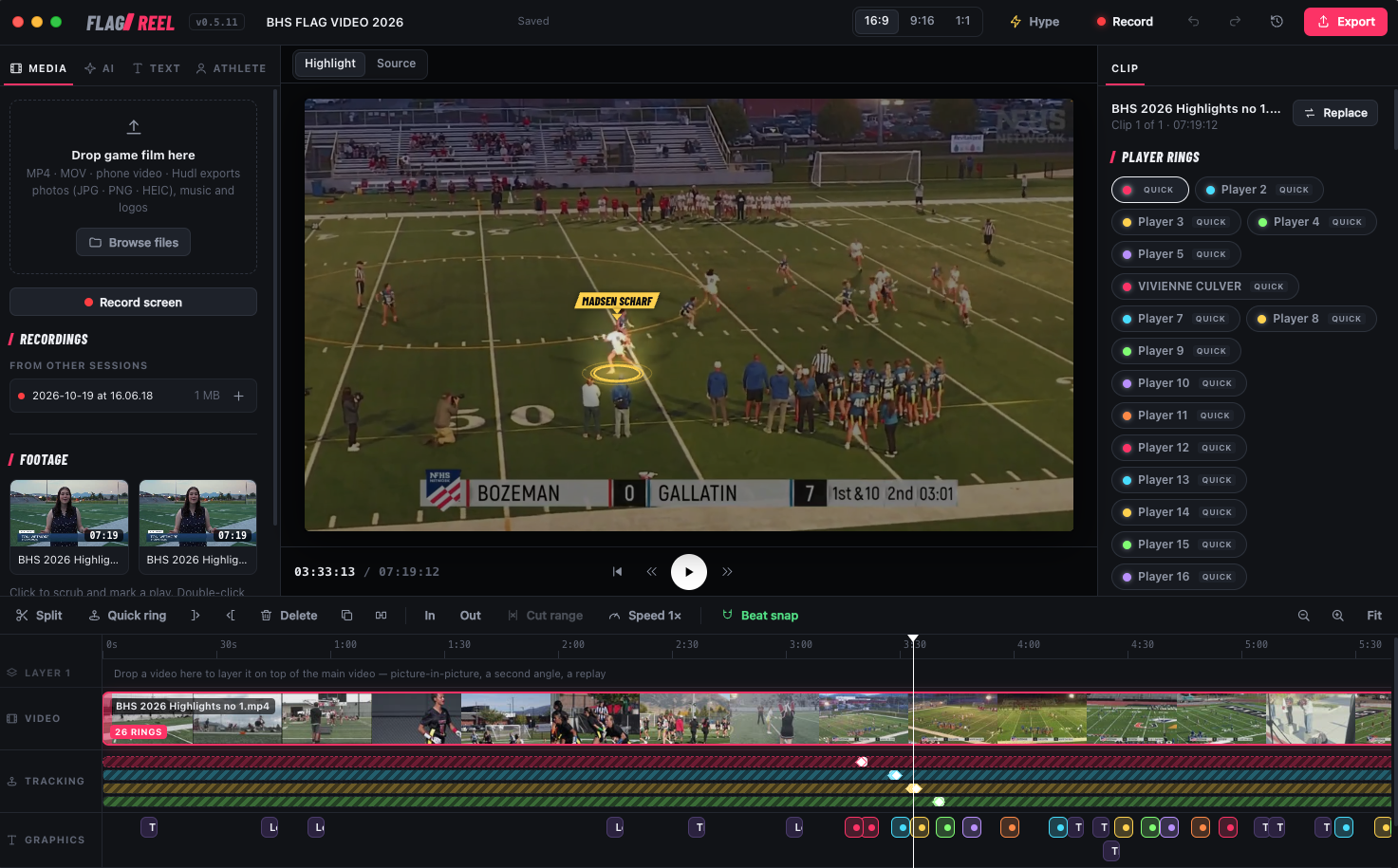The width and height of the screenshot is (1398, 868).
Task: Click the Hype lightning button
Action: (x=1035, y=22)
